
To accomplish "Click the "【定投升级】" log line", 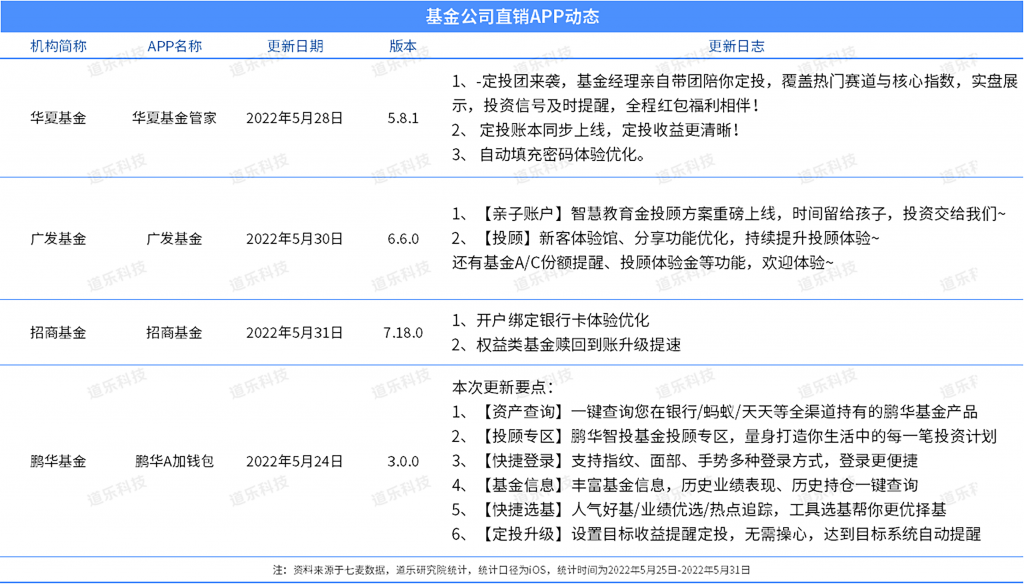I will pyautogui.click(x=716, y=534).
